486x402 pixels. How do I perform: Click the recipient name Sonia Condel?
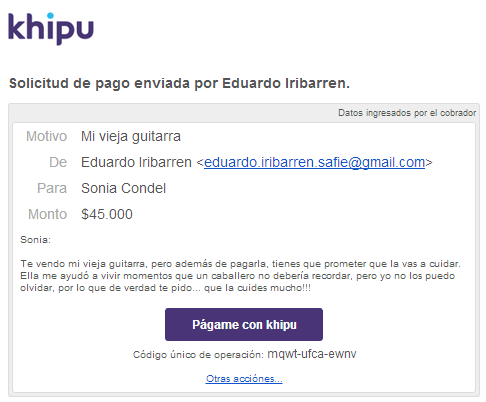pyautogui.click(x=123, y=188)
